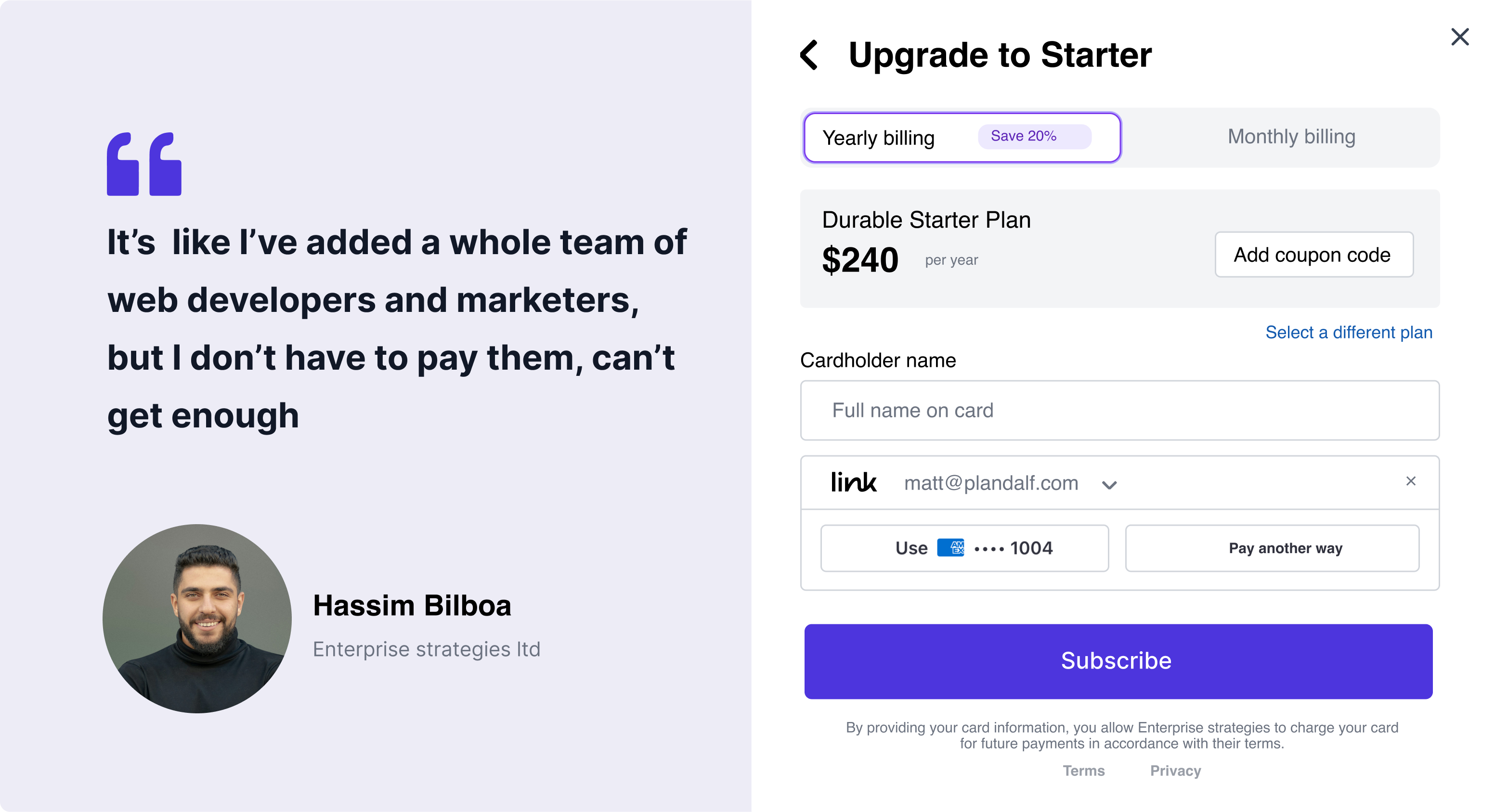This screenshot has width=1495, height=812.
Task: Click Select a different plan link
Action: [1349, 332]
